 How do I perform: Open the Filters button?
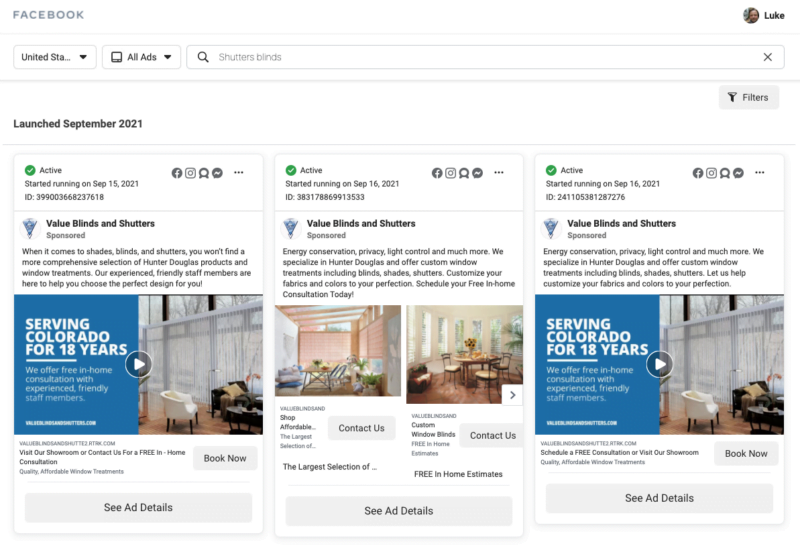pyautogui.click(x=748, y=97)
